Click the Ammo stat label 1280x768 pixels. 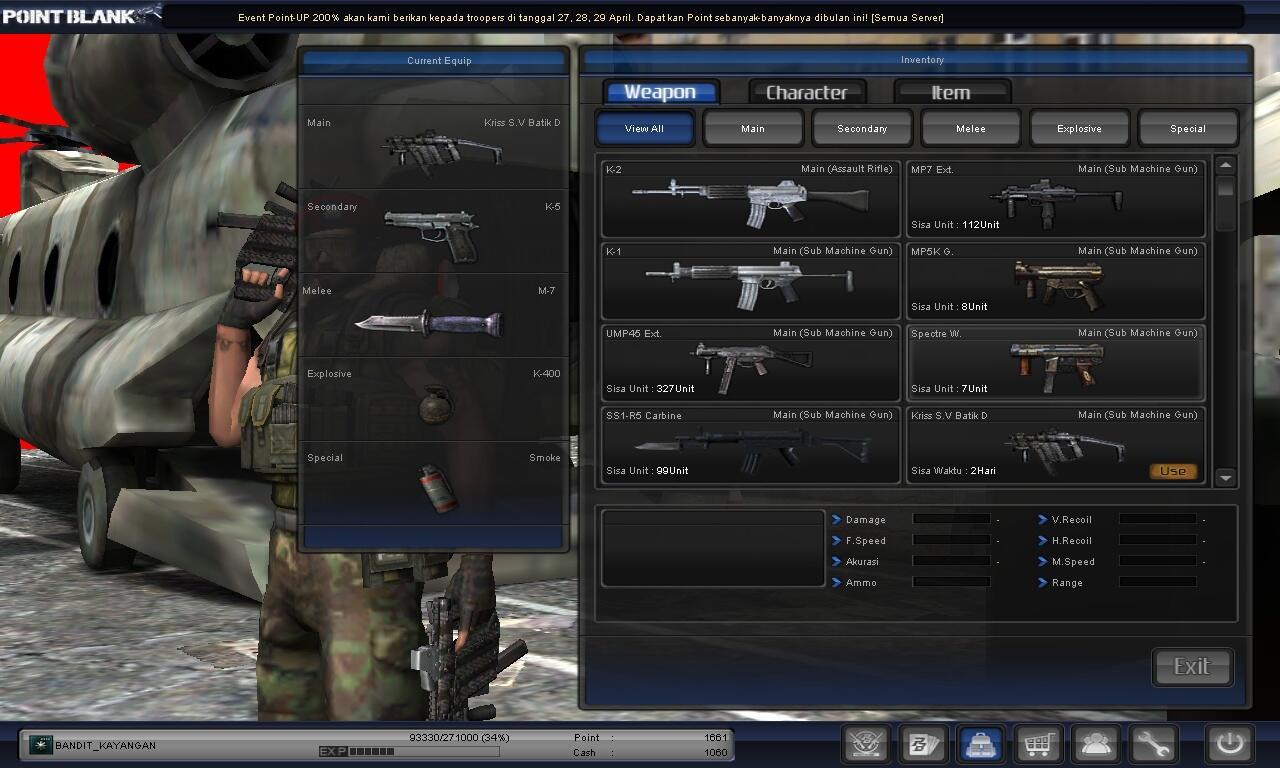(861, 583)
